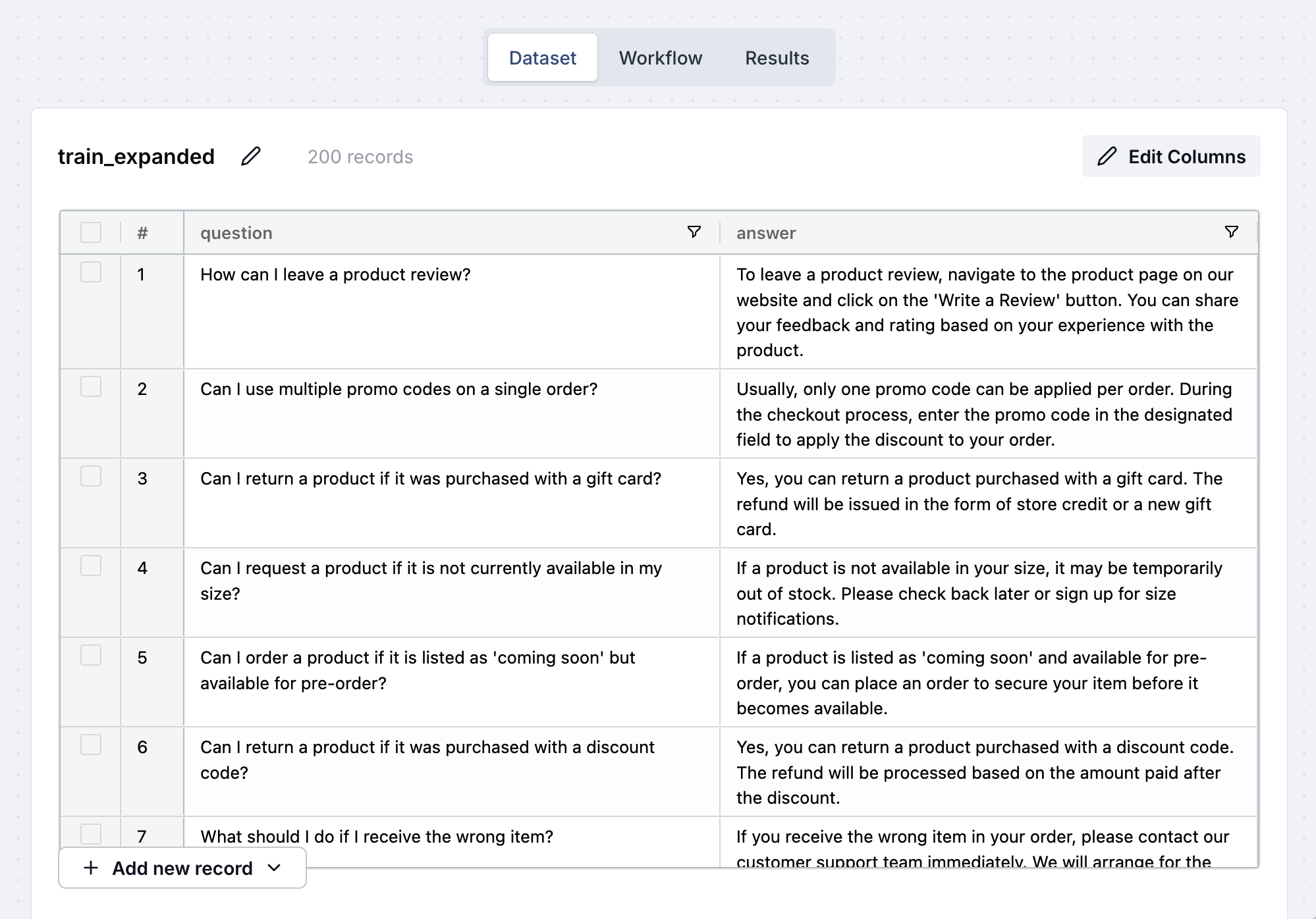Expand the Add new record dropdown chevron
Screen dimensions: 1316x919
(275, 868)
